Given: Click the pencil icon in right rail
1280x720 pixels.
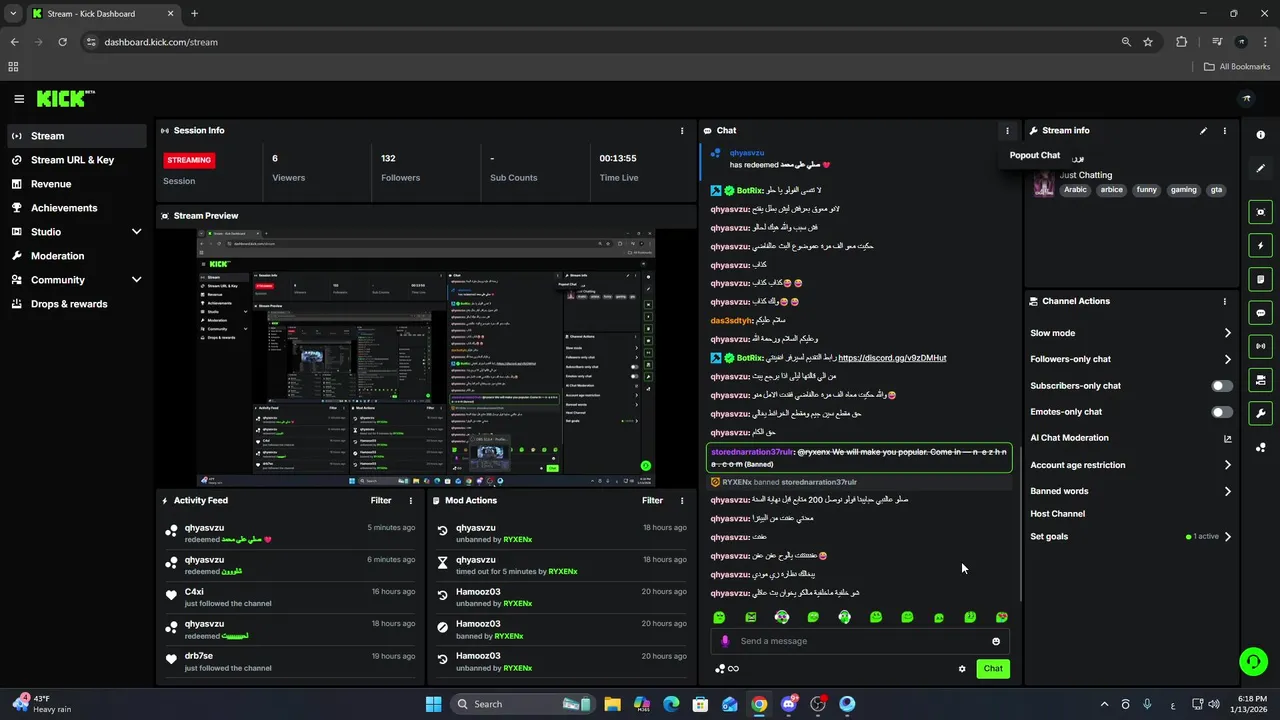Looking at the screenshot, I should (1260, 168).
